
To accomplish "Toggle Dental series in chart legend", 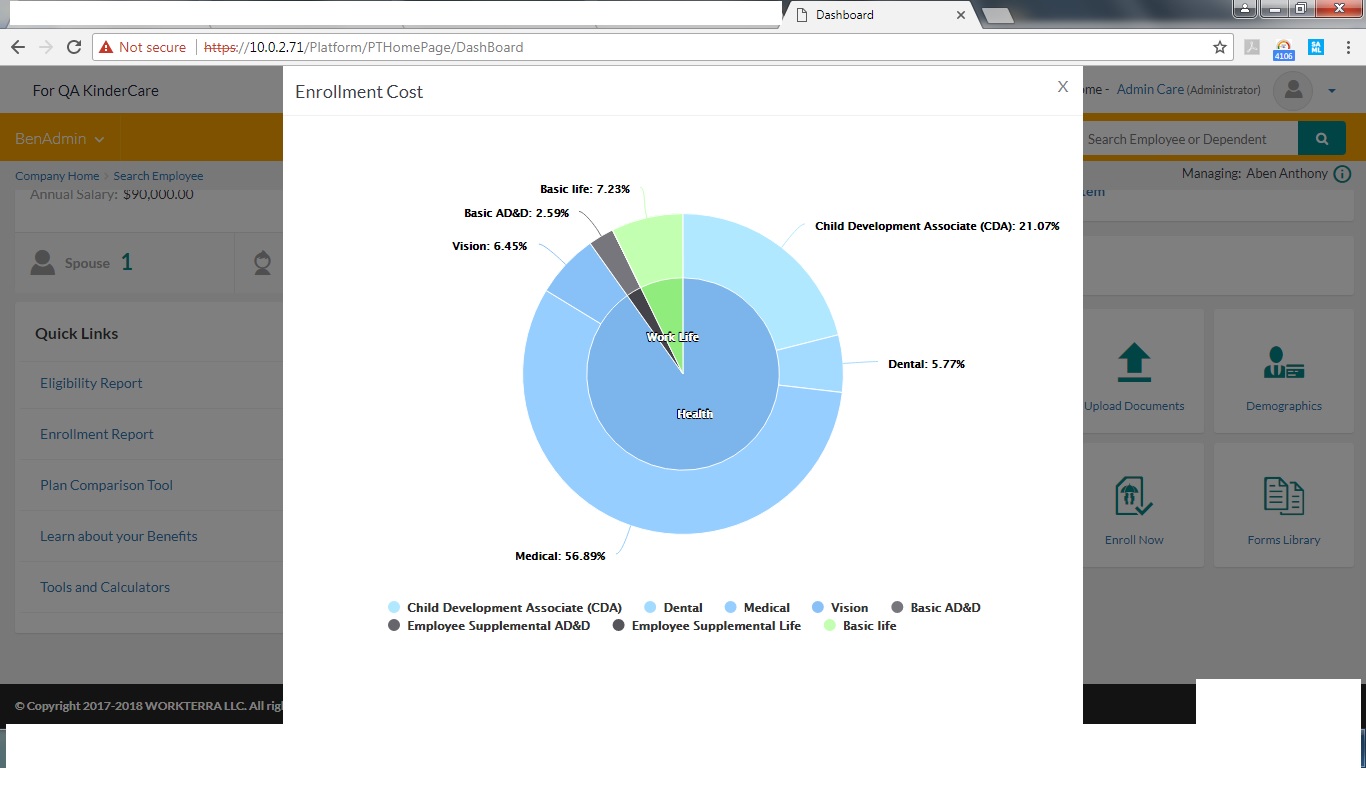I will coord(682,608).
